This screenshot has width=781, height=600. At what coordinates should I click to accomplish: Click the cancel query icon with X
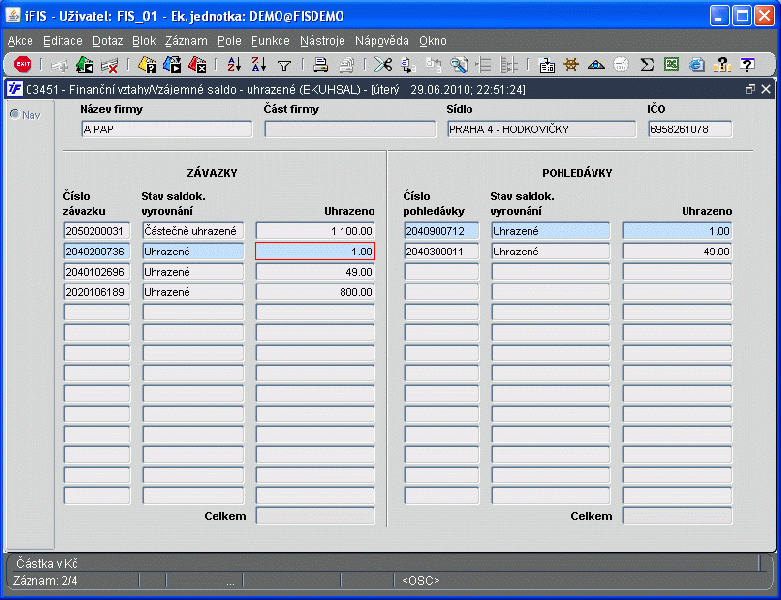click(197, 65)
